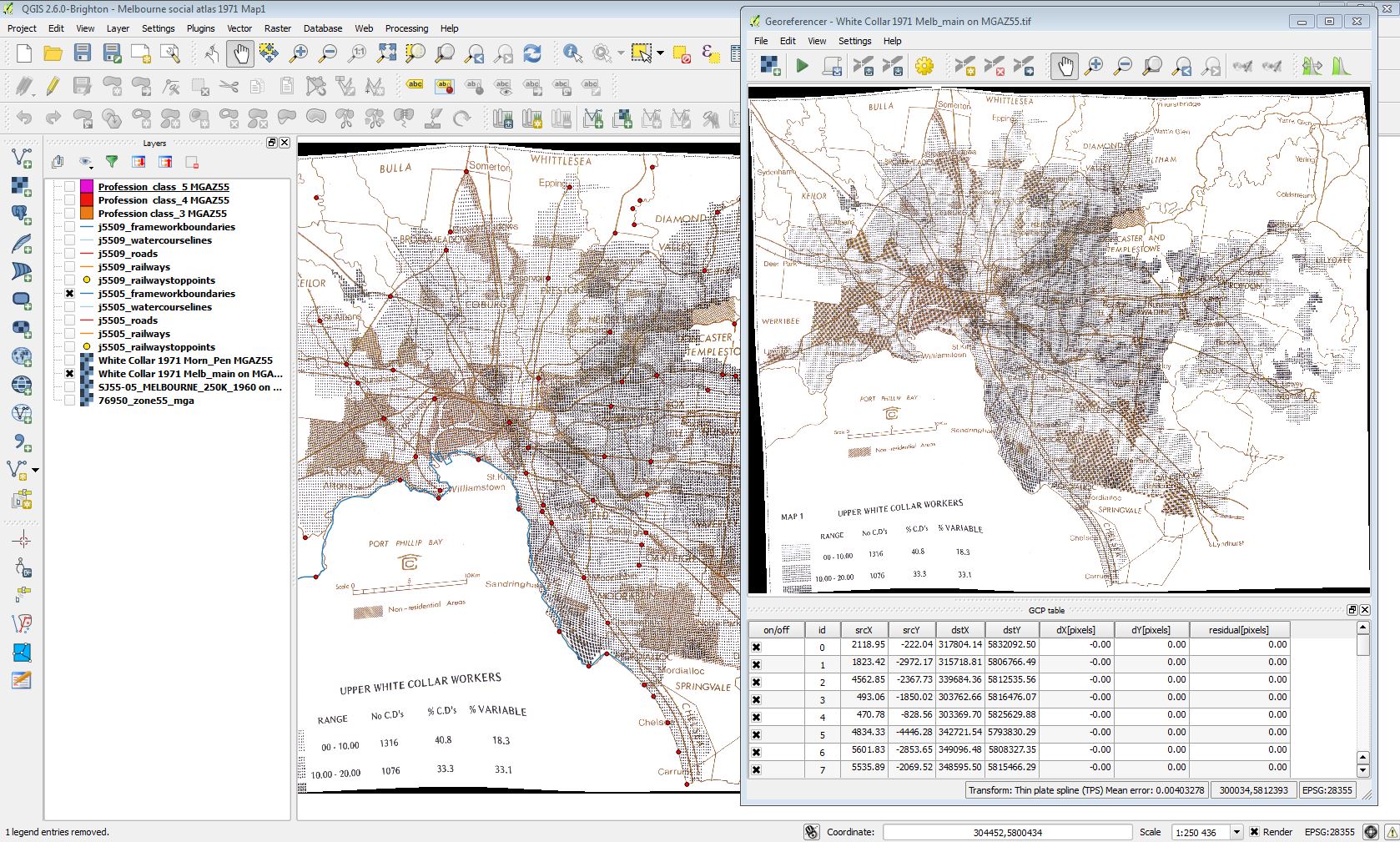Open the Add Feature dropdown at sidebar bottom

coord(35,471)
